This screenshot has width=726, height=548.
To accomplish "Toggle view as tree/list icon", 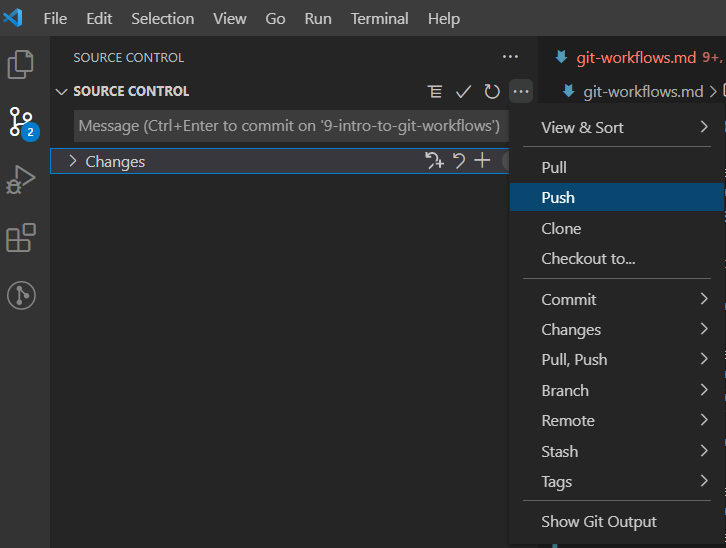I will pyautogui.click(x=434, y=92).
